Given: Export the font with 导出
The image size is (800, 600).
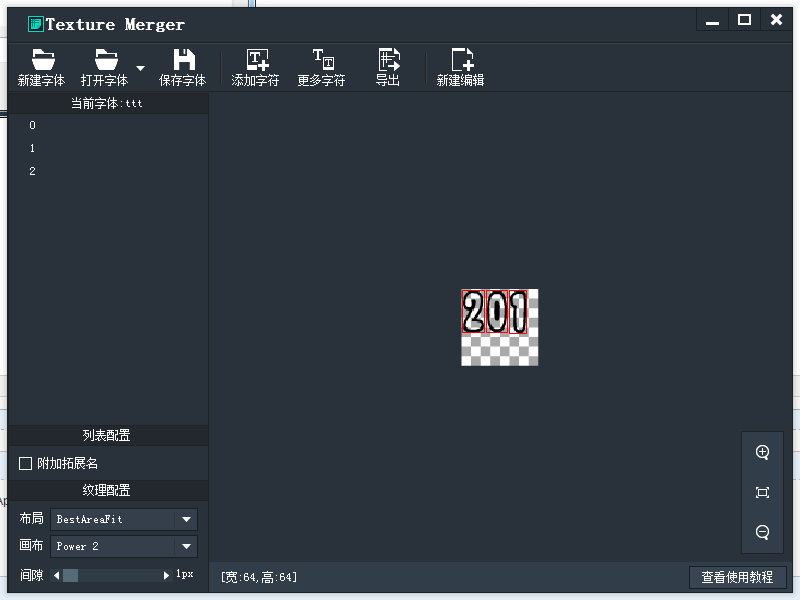Looking at the screenshot, I should click(x=388, y=67).
